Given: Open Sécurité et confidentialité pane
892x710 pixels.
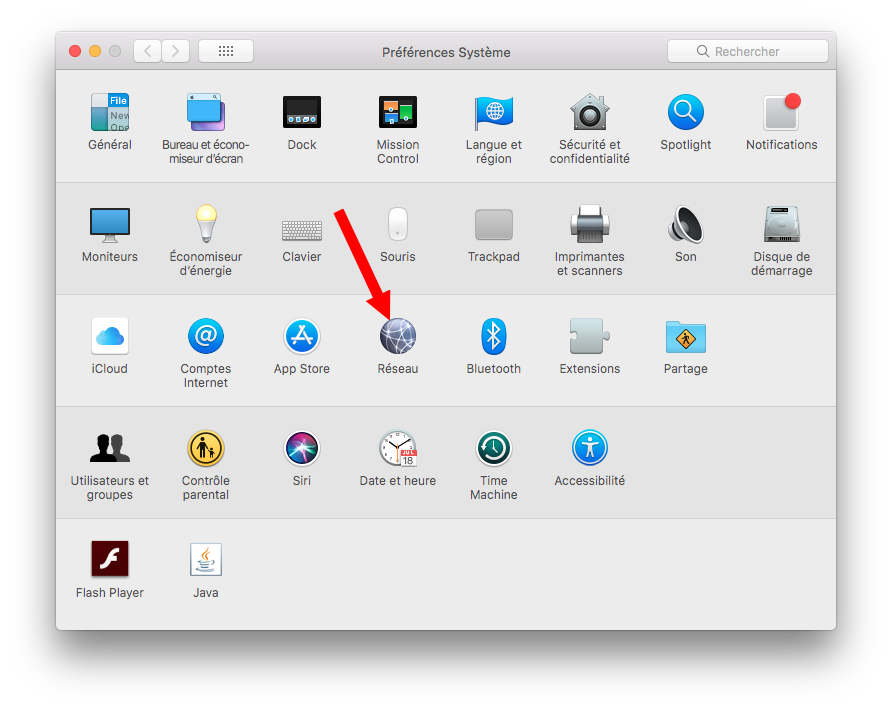Looking at the screenshot, I should 590,112.
